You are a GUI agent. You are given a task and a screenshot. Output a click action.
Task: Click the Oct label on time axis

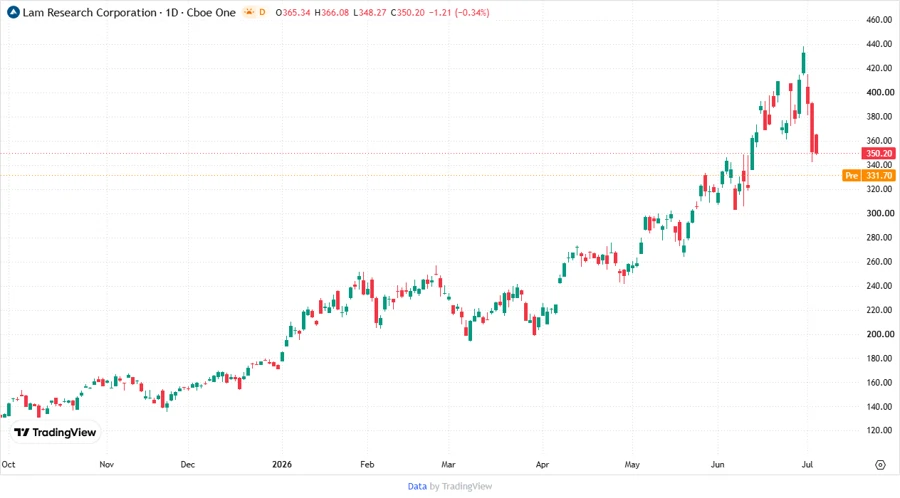[x=9, y=464]
